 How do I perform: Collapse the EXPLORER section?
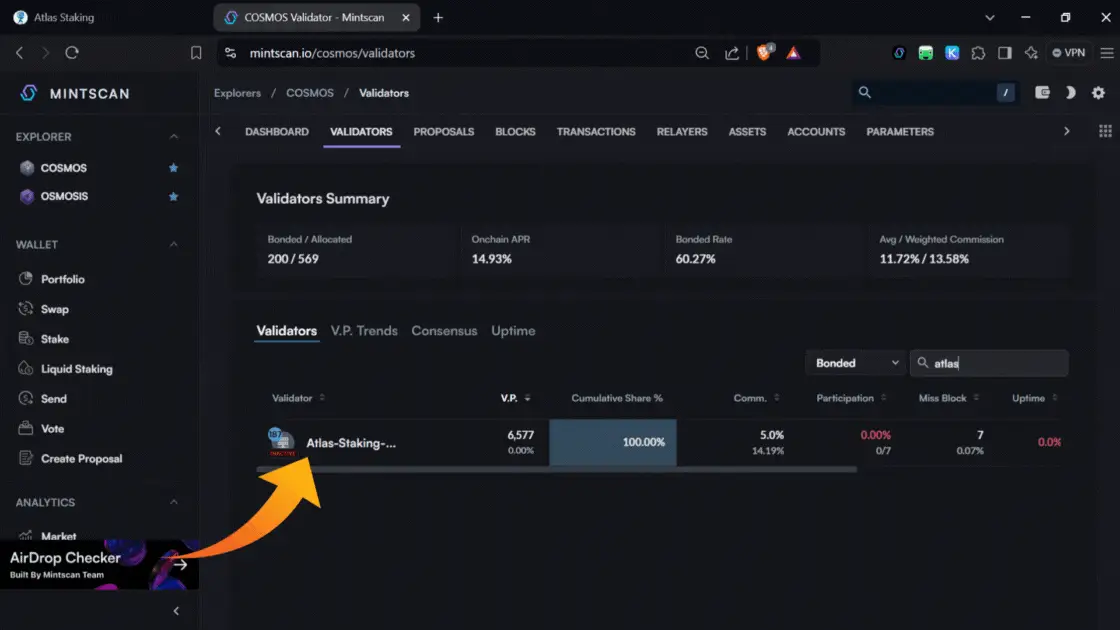click(x=173, y=137)
